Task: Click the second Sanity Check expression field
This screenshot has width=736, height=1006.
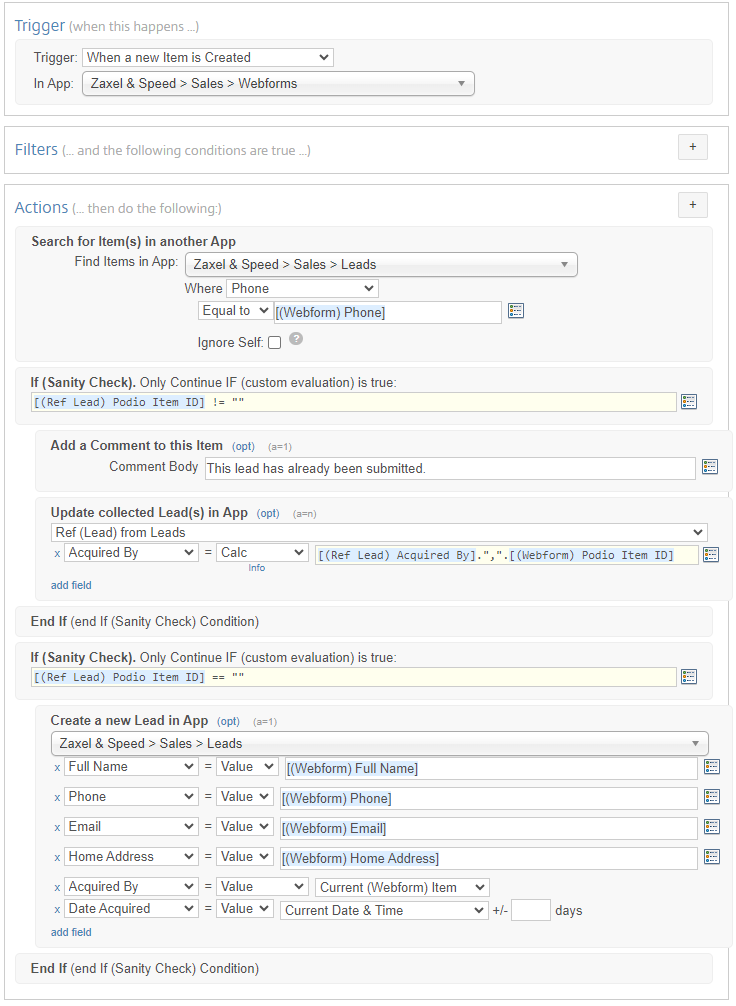Action: [354, 677]
